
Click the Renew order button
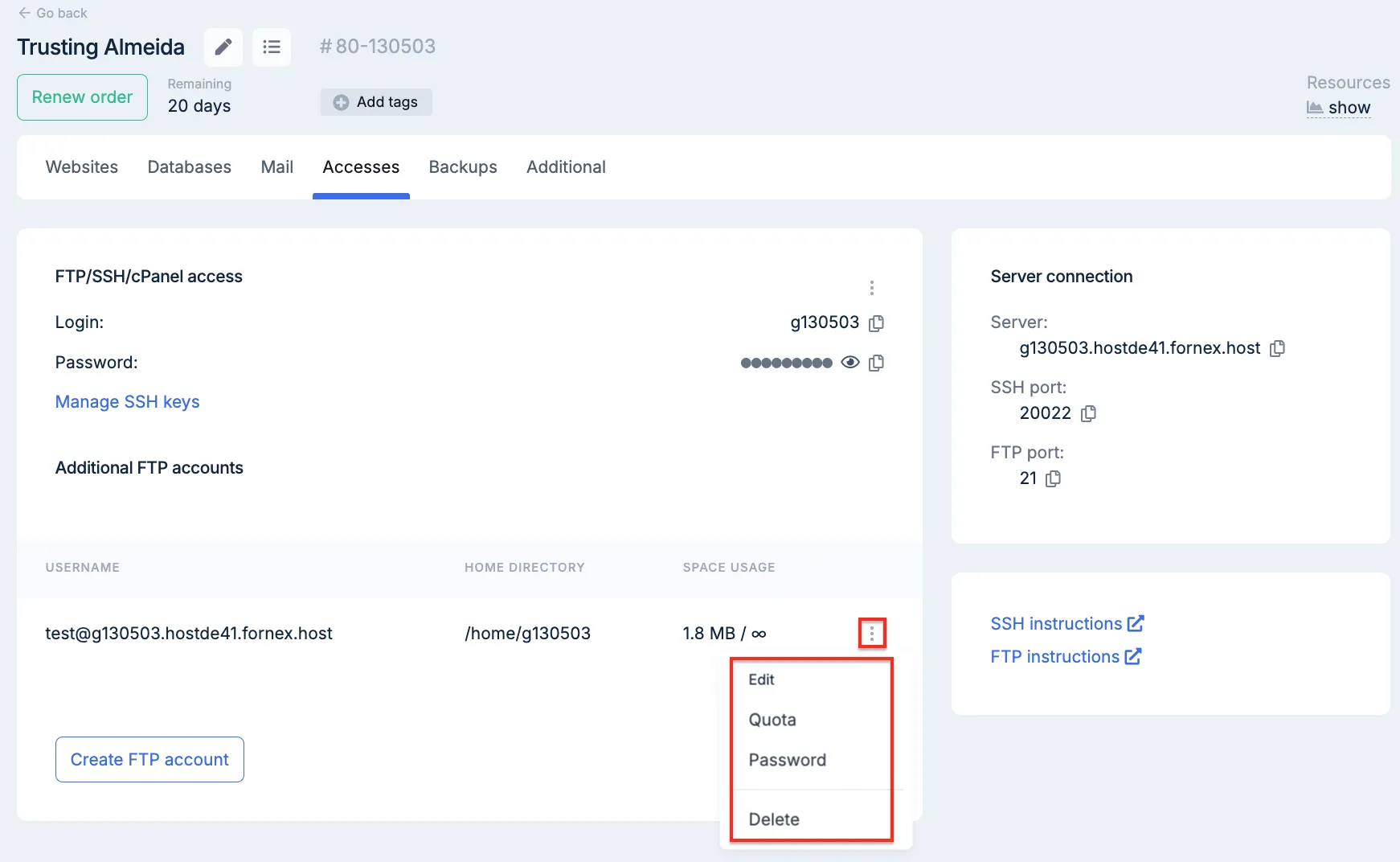point(82,97)
